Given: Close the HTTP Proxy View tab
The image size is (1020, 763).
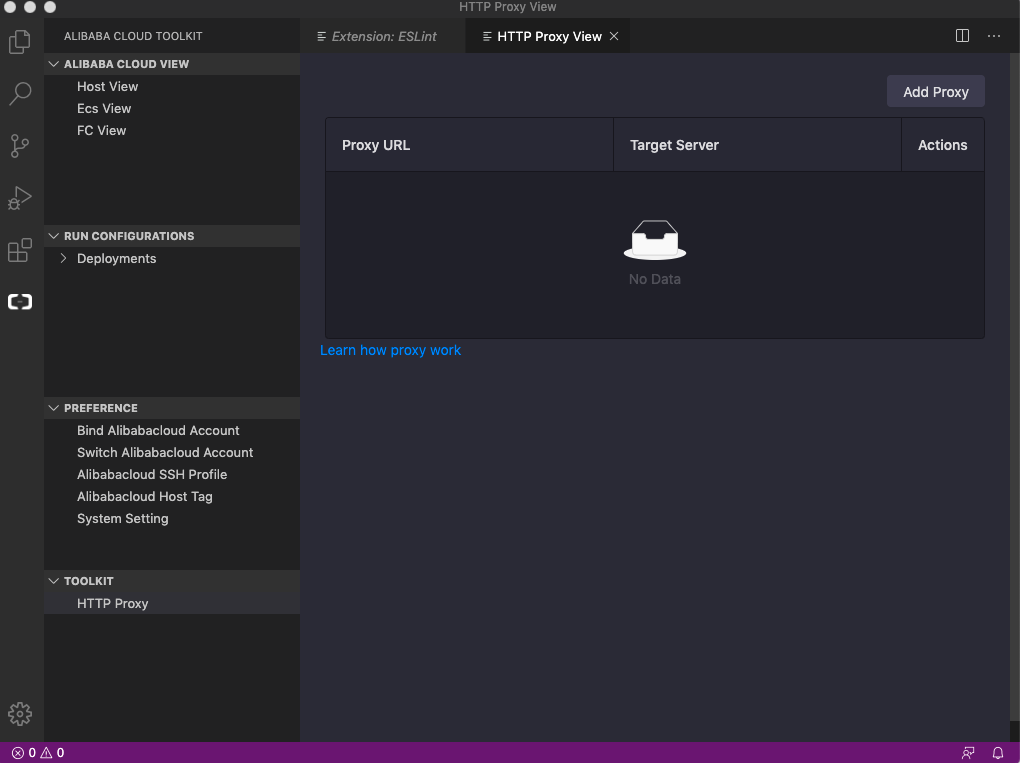Looking at the screenshot, I should coord(614,37).
